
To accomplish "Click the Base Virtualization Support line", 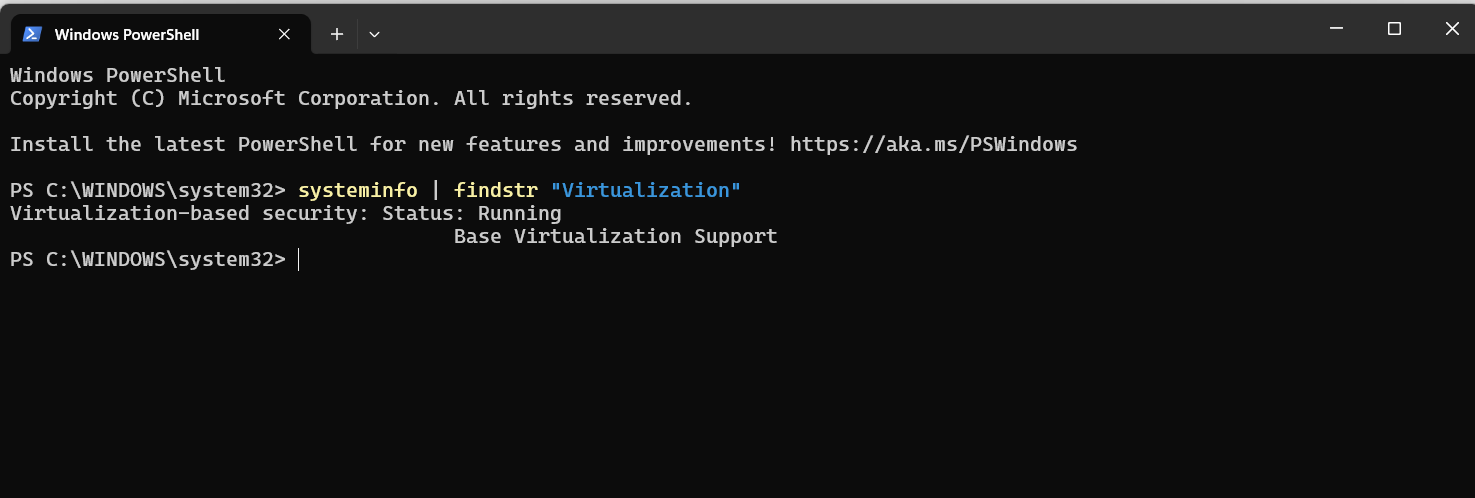I will point(615,237).
